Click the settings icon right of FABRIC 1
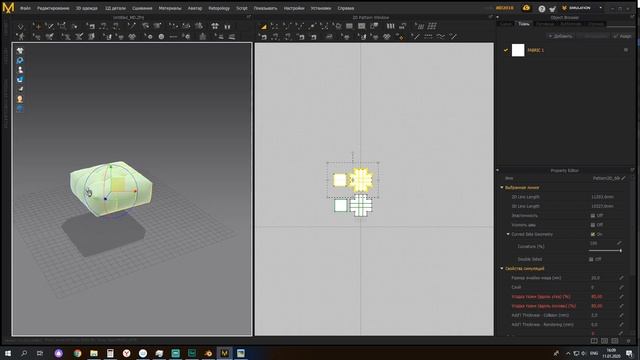The image size is (640, 360). tap(626, 50)
